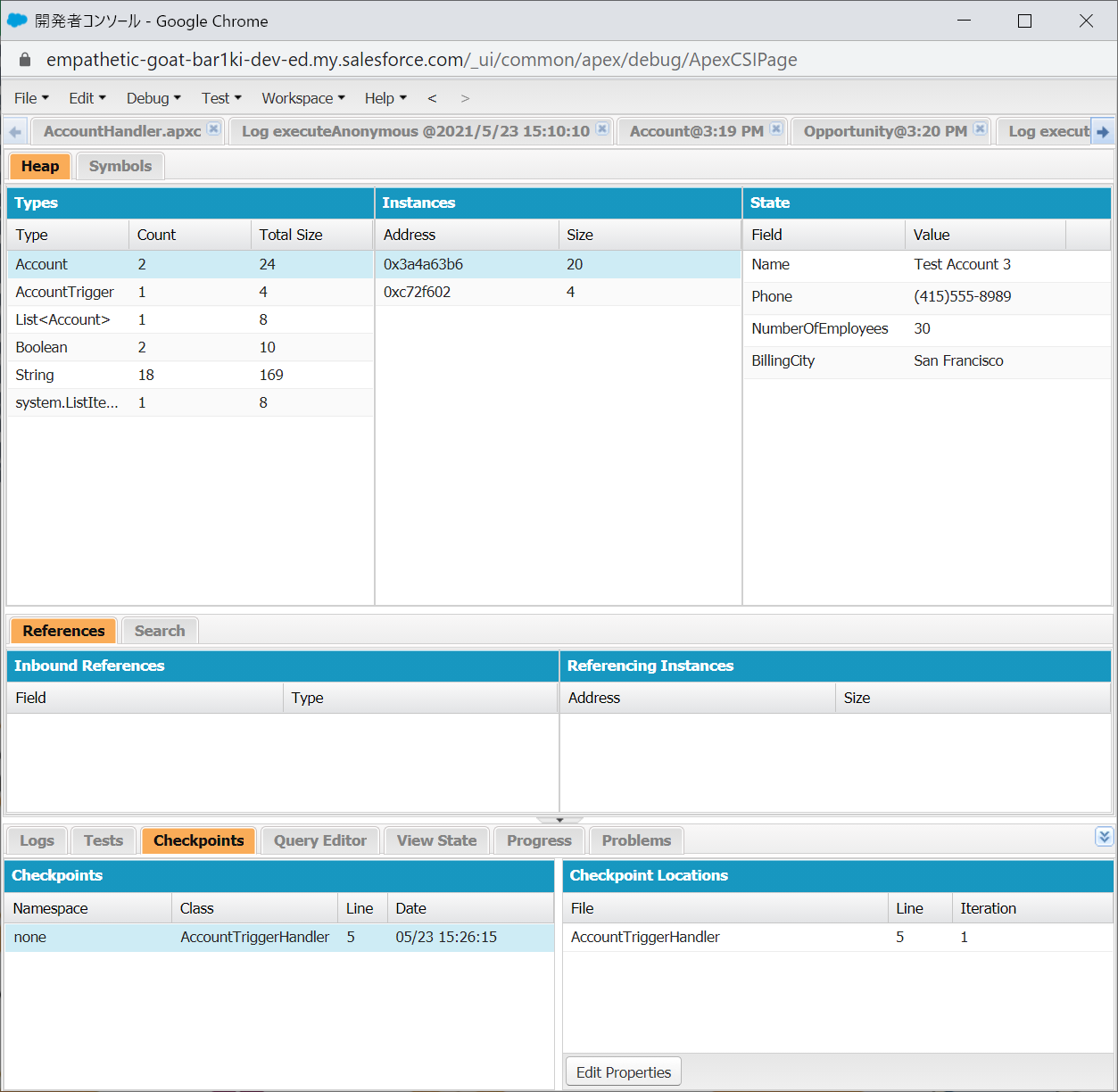Open the Progress tab
The height and width of the screenshot is (1092, 1118).
pos(539,840)
